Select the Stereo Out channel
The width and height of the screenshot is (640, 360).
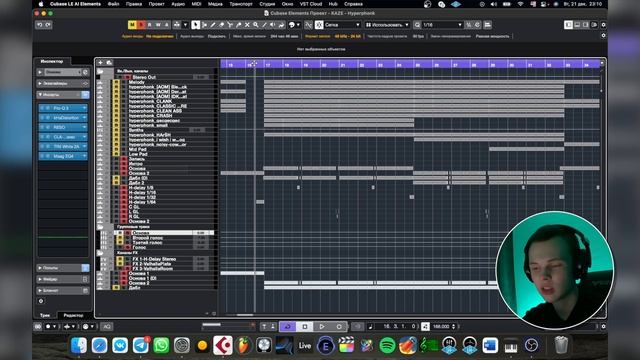[144, 77]
